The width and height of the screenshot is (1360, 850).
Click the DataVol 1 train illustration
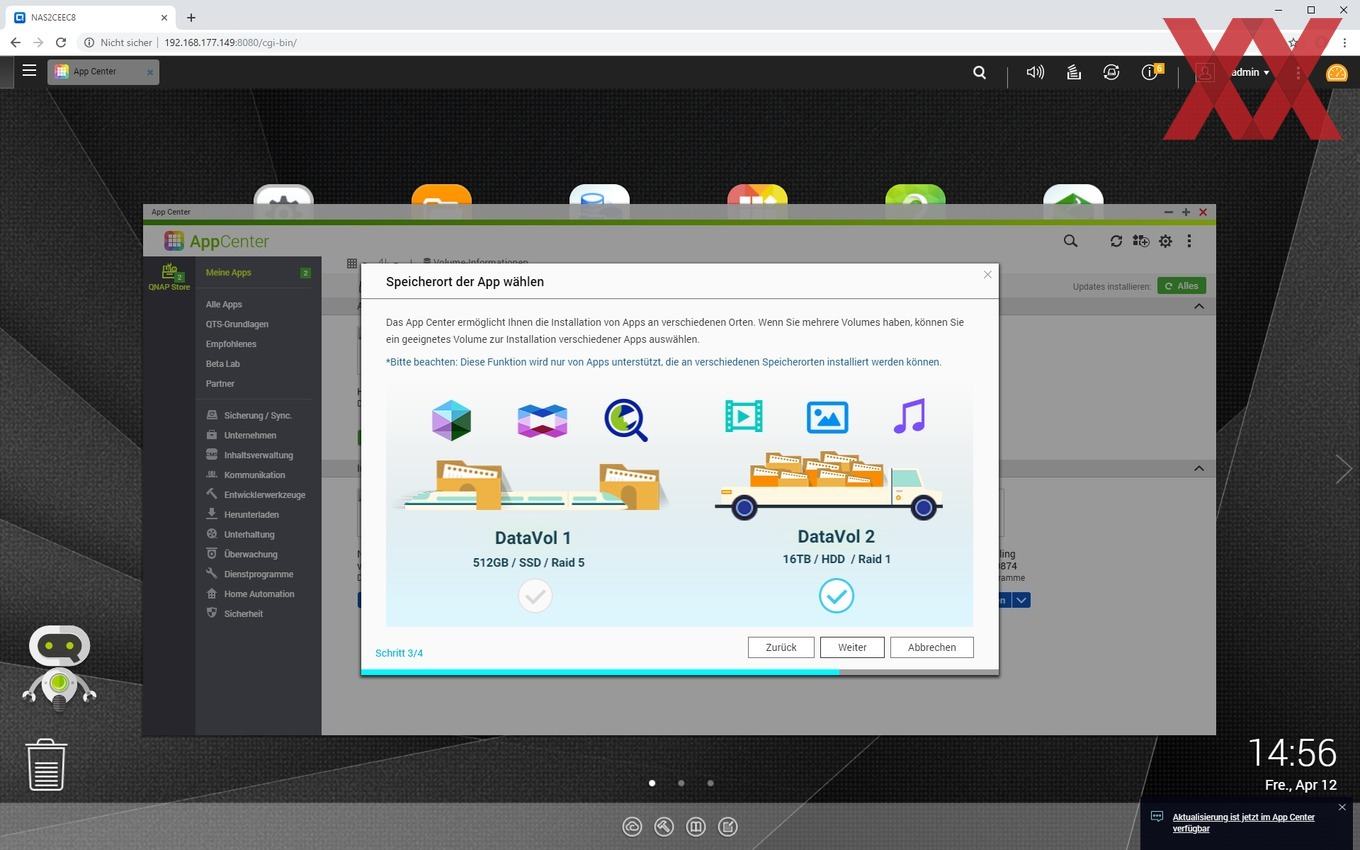pyautogui.click(x=531, y=485)
